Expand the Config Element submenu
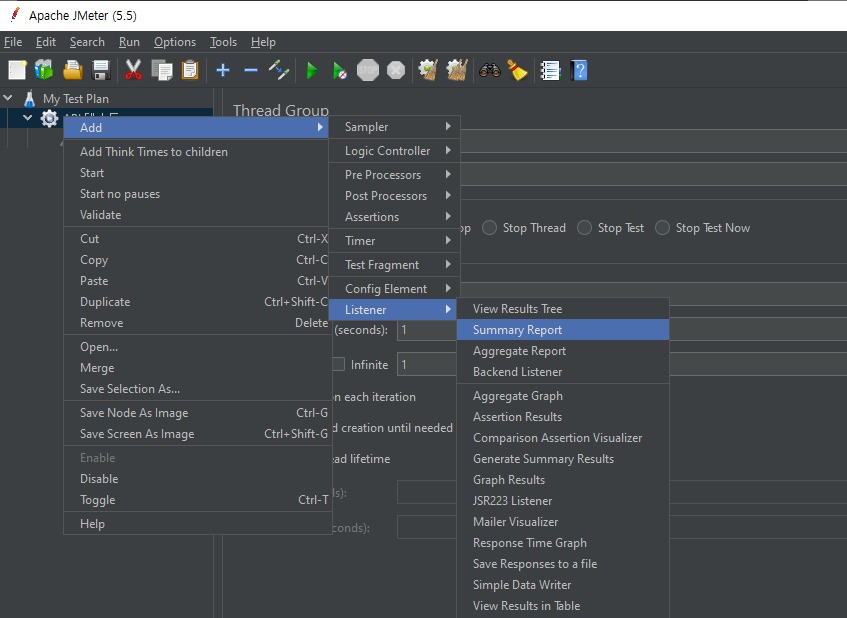Image resolution: width=847 pixels, height=618 pixels. [395, 288]
